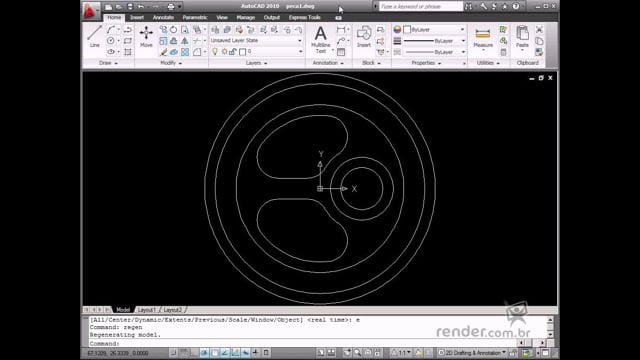
Task: Switch to the Insert ribbon tab
Action: (137, 18)
